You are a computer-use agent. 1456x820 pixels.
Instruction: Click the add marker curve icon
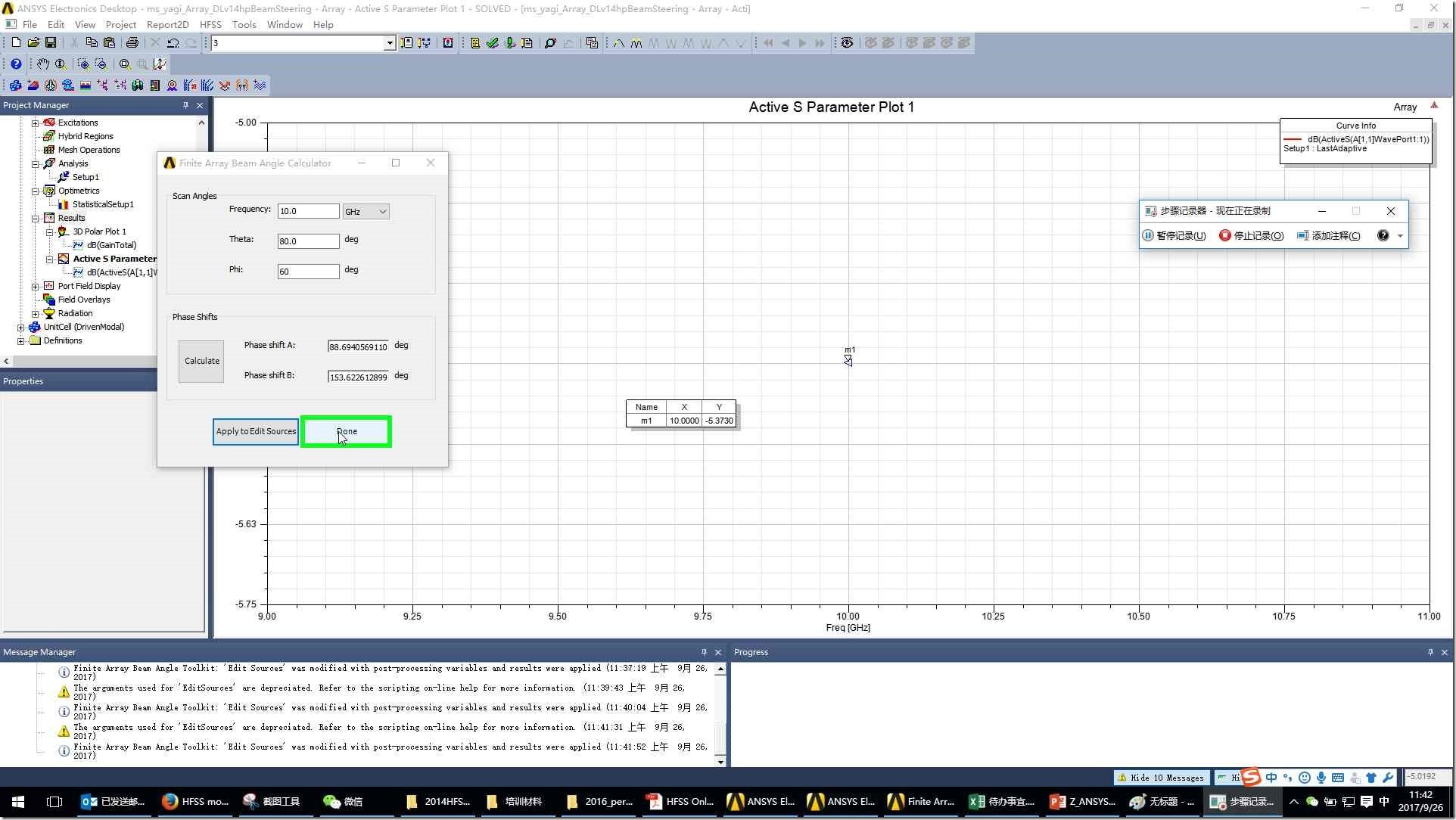[619, 43]
